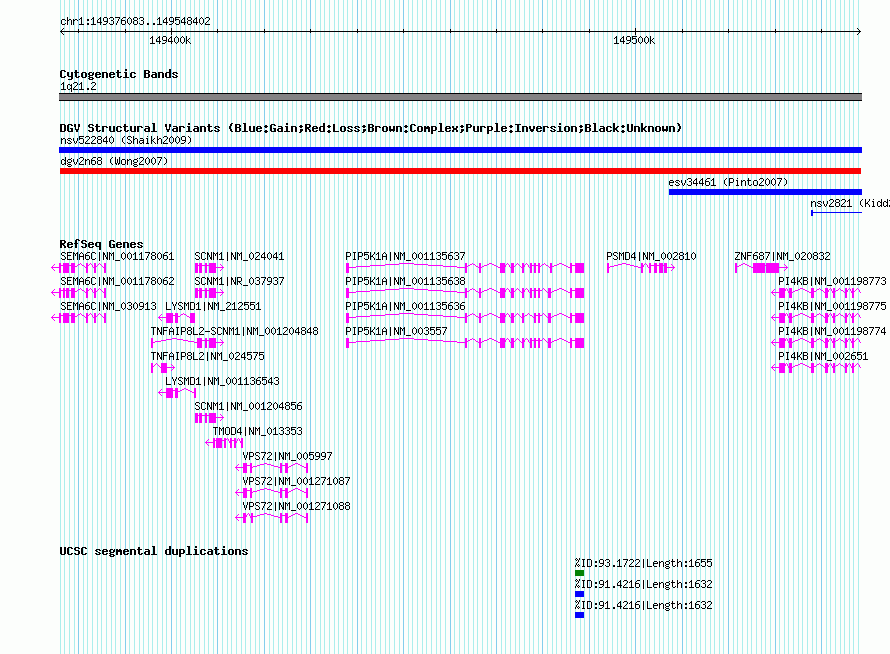Click the PIP5K1A|NM_001135637 gene glyph
890x654 pixels.
point(465,268)
